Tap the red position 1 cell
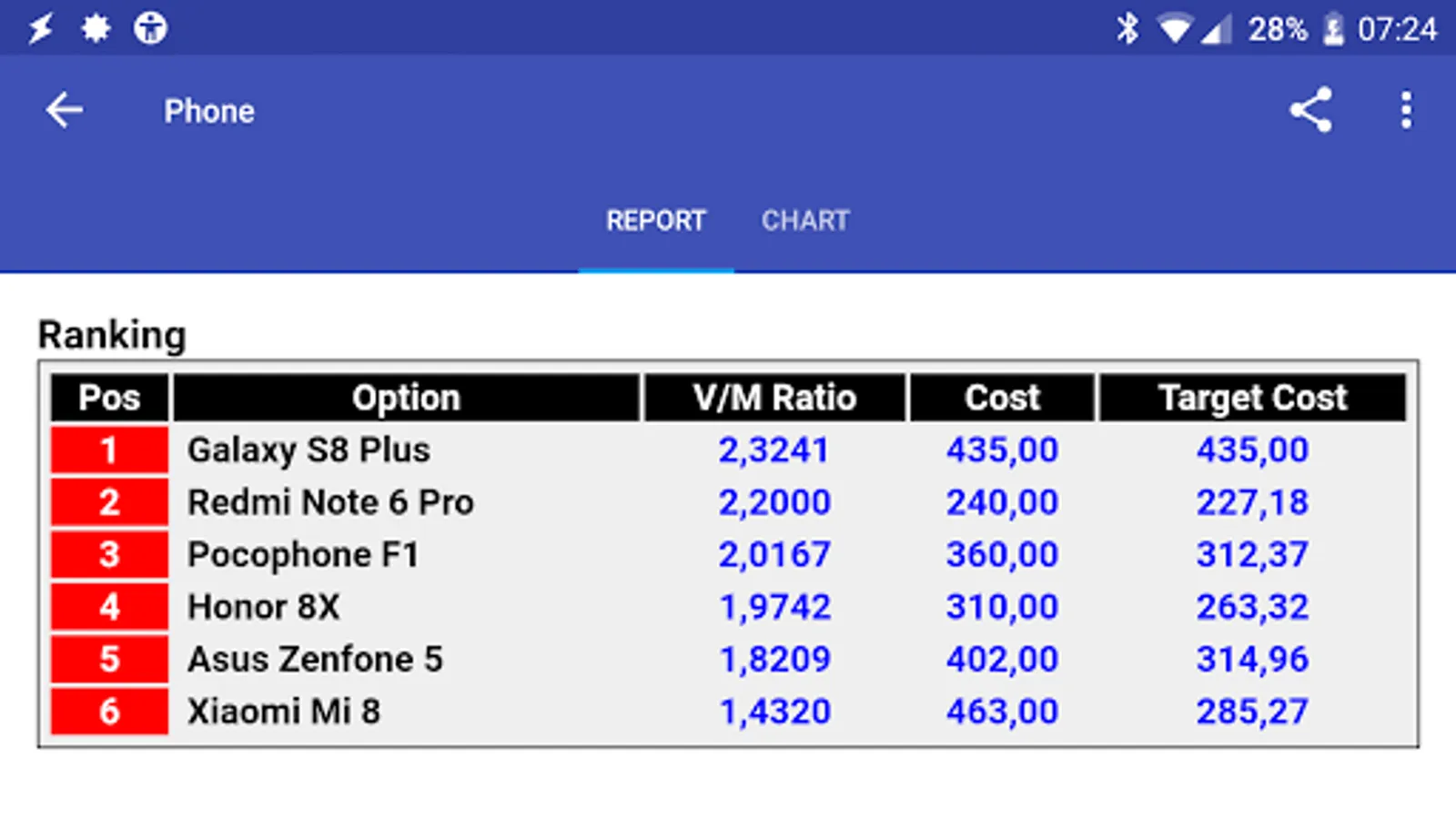Viewport: 1456px width, 819px height. coord(109,450)
